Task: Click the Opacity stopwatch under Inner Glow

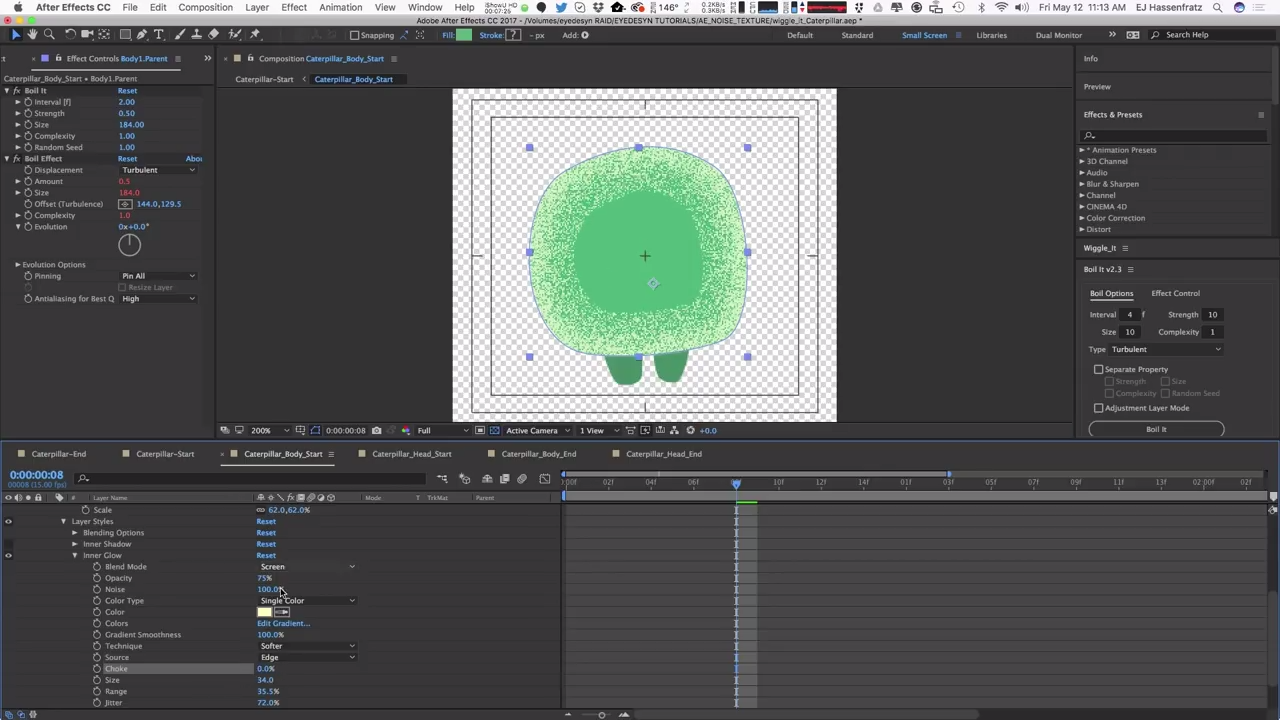Action: tap(97, 578)
